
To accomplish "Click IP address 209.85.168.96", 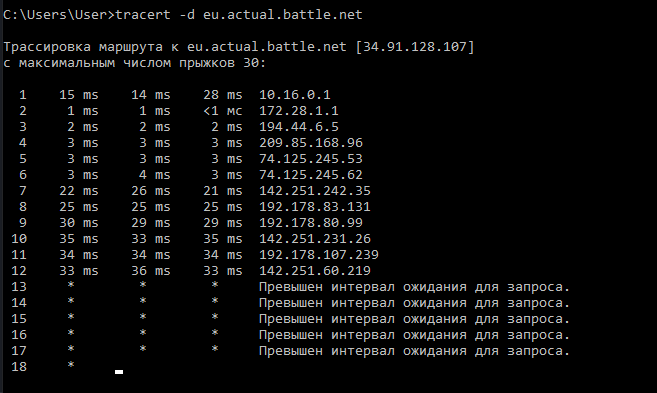I will pos(310,143).
